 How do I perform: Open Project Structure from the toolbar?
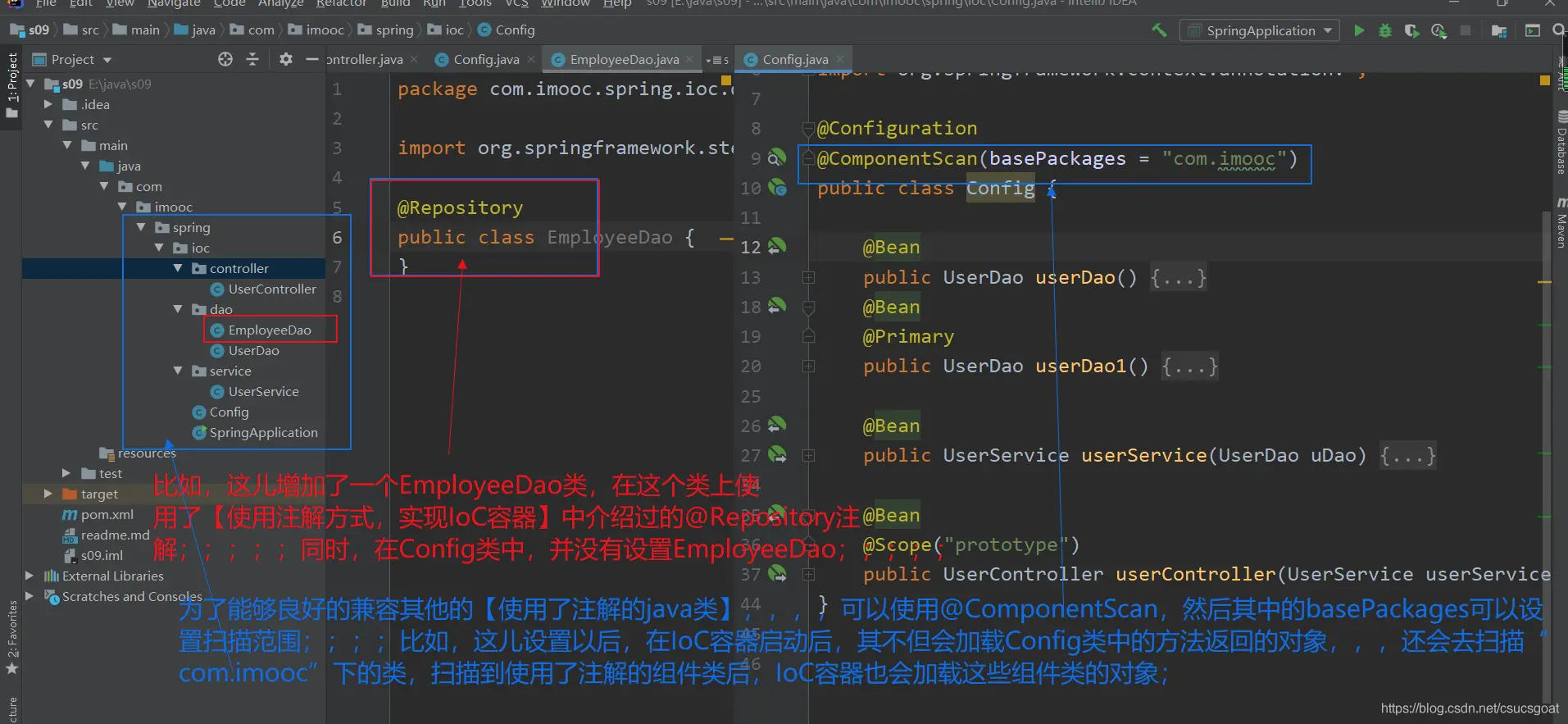click(1499, 30)
